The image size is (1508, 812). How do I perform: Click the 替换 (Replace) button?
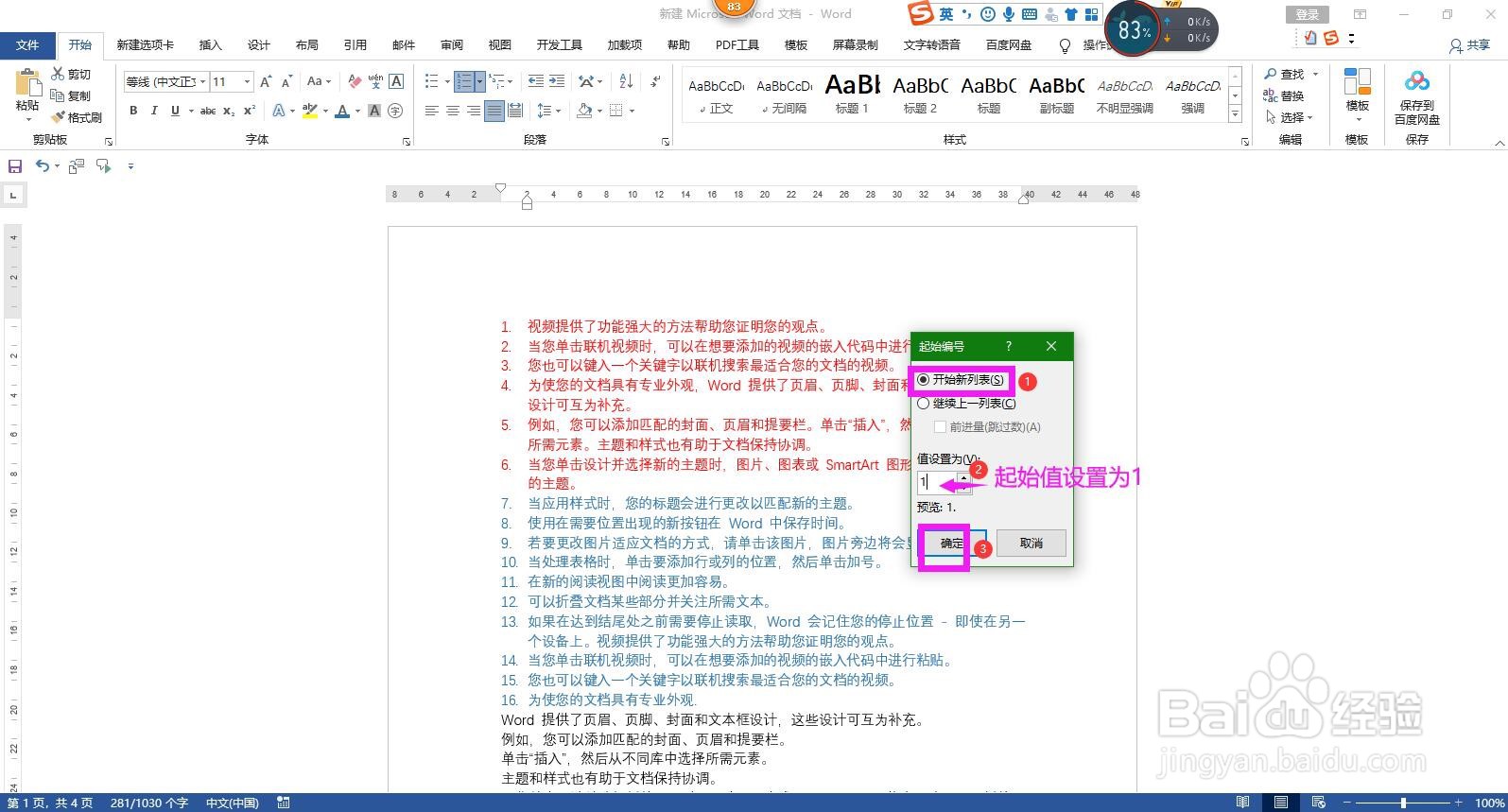(1284, 95)
